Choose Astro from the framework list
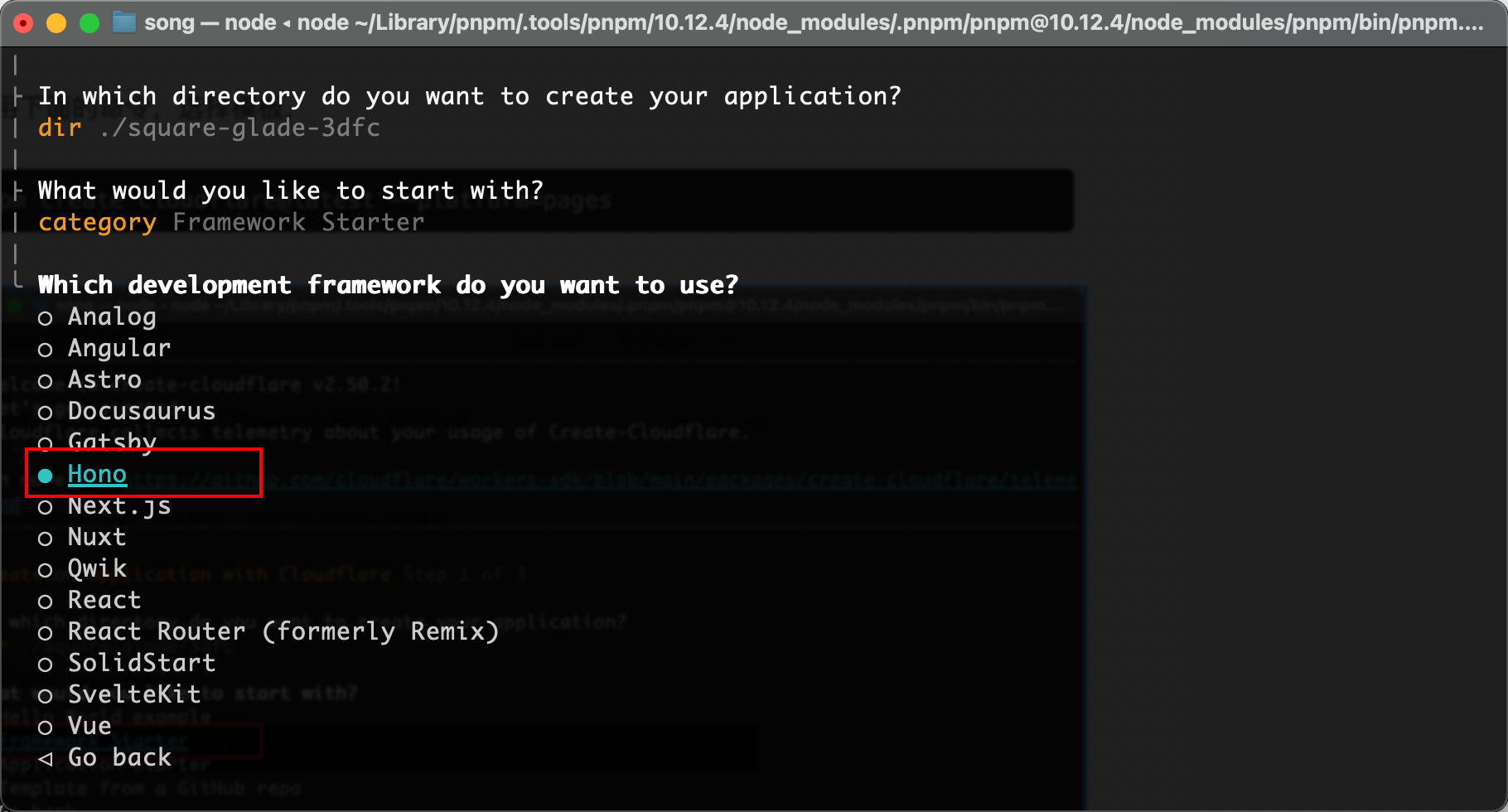1508x812 pixels. (x=104, y=379)
